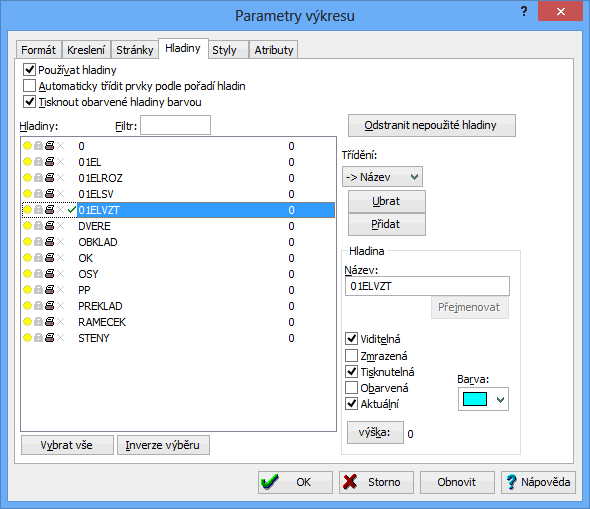Toggle visibility bulb icon of layer 0
This screenshot has width=590, height=509.
[x=27, y=146]
